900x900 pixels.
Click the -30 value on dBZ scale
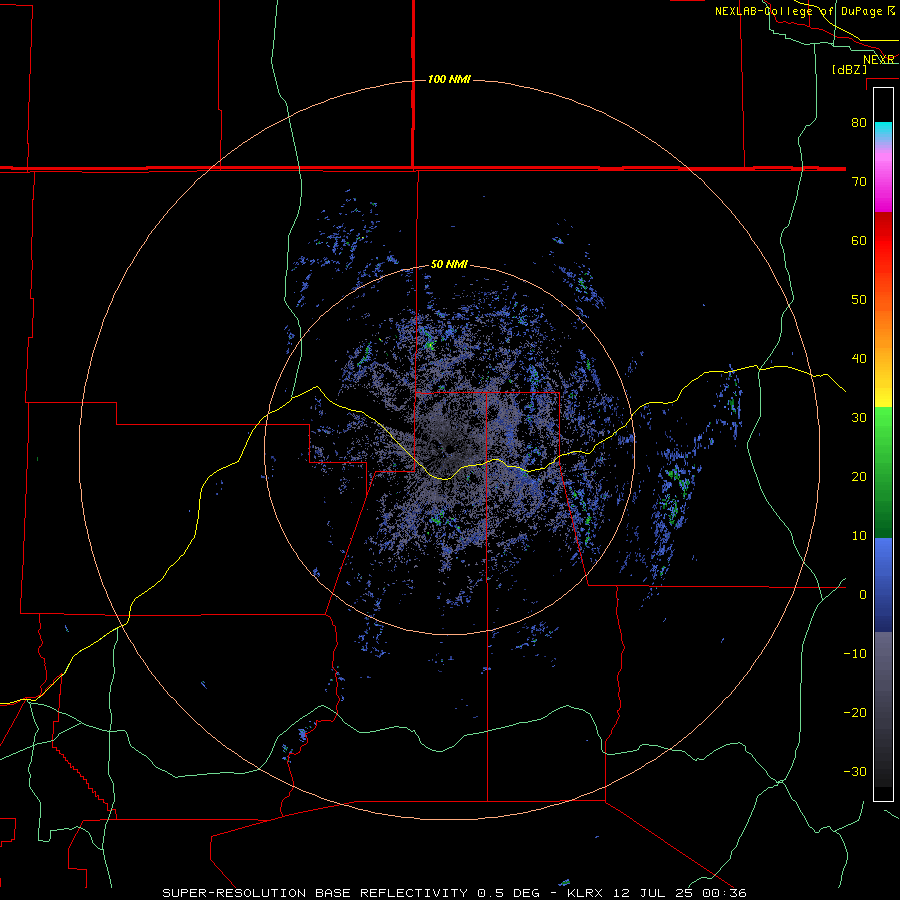(x=855, y=772)
